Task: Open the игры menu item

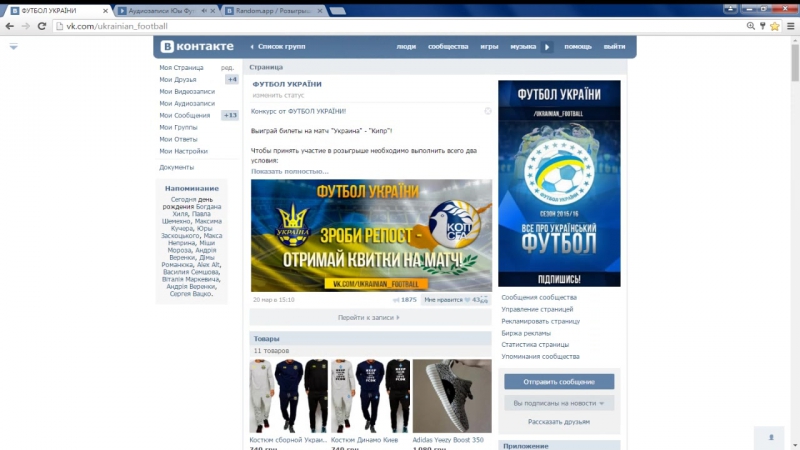Action: click(x=489, y=46)
